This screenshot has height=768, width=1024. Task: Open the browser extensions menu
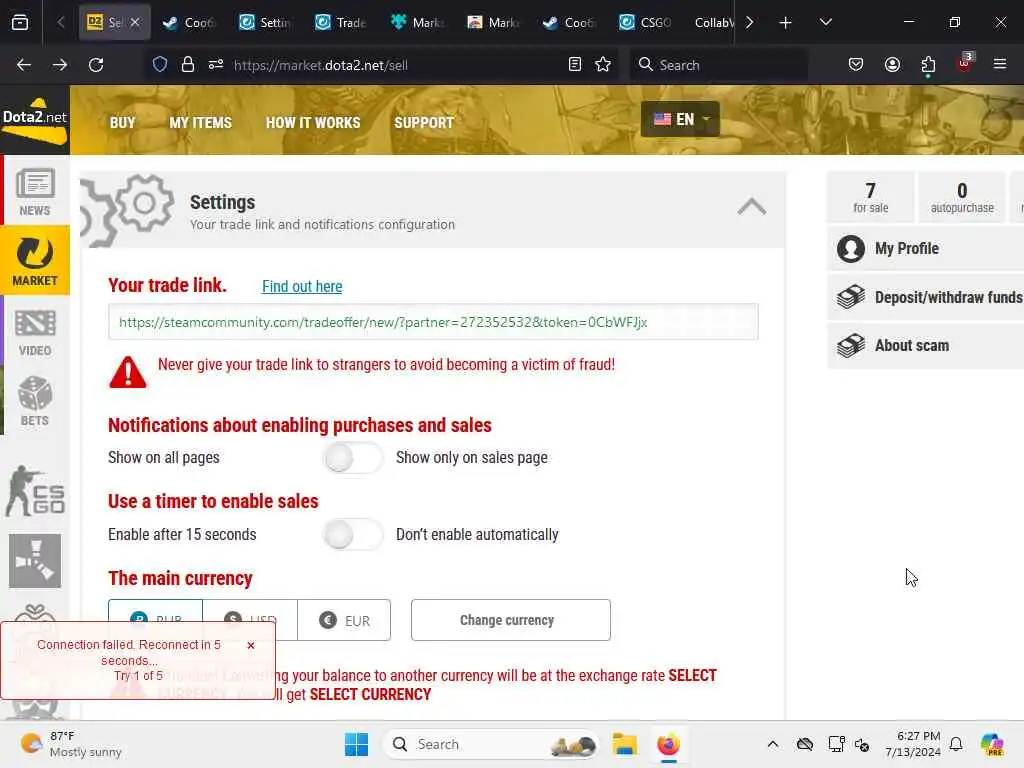tap(928, 65)
